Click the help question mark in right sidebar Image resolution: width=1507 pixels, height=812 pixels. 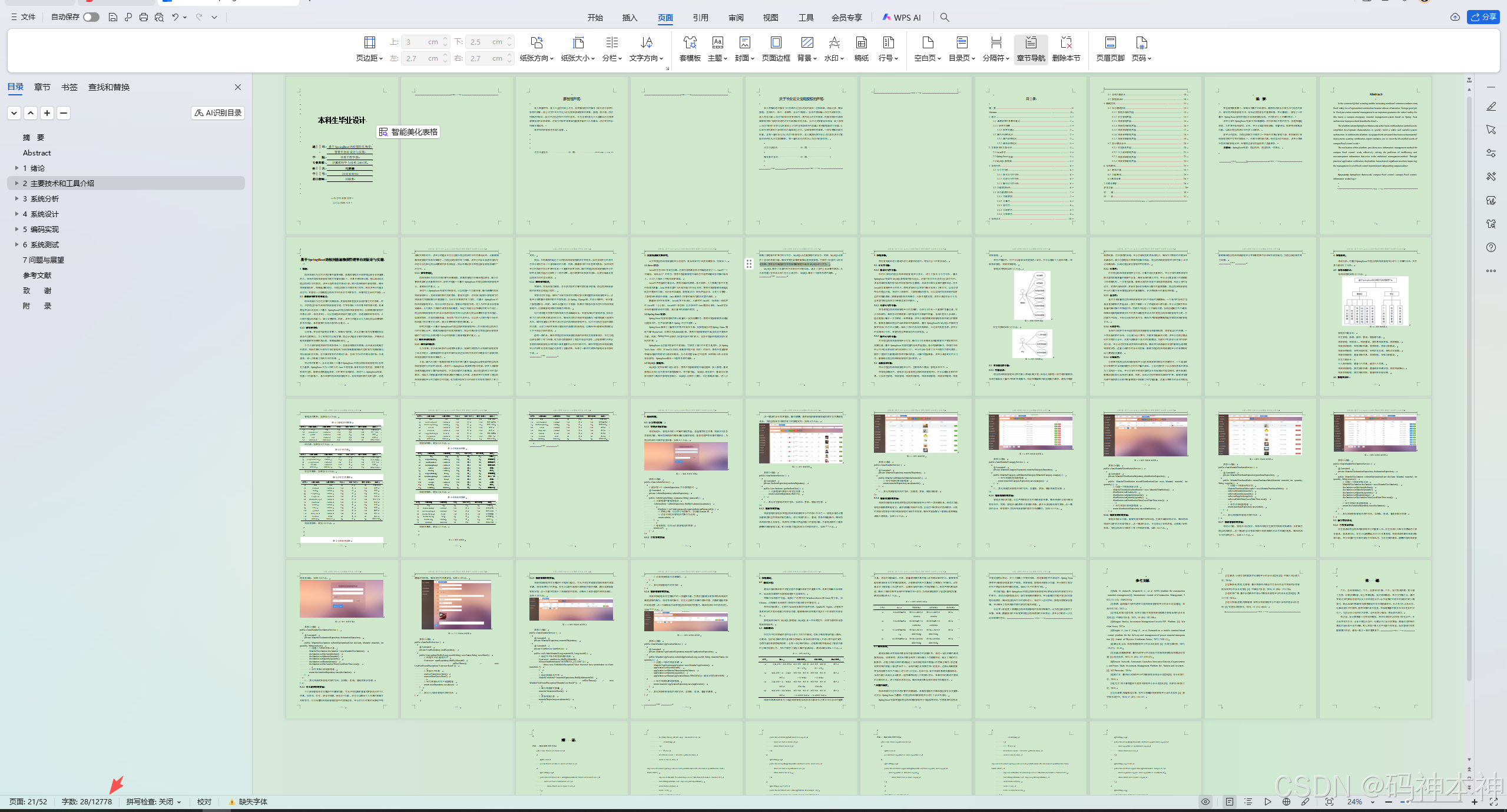tap(1491, 247)
